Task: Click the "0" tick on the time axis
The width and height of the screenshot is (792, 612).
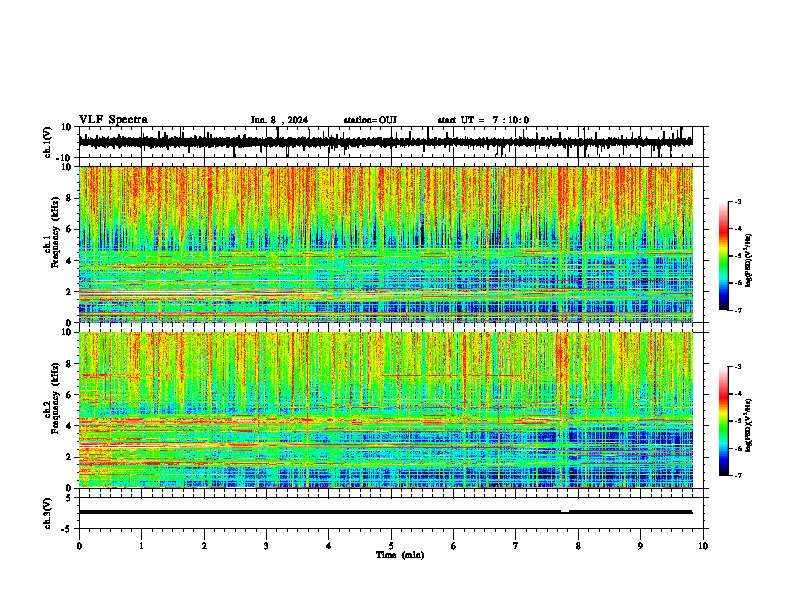Action: (x=79, y=546)
